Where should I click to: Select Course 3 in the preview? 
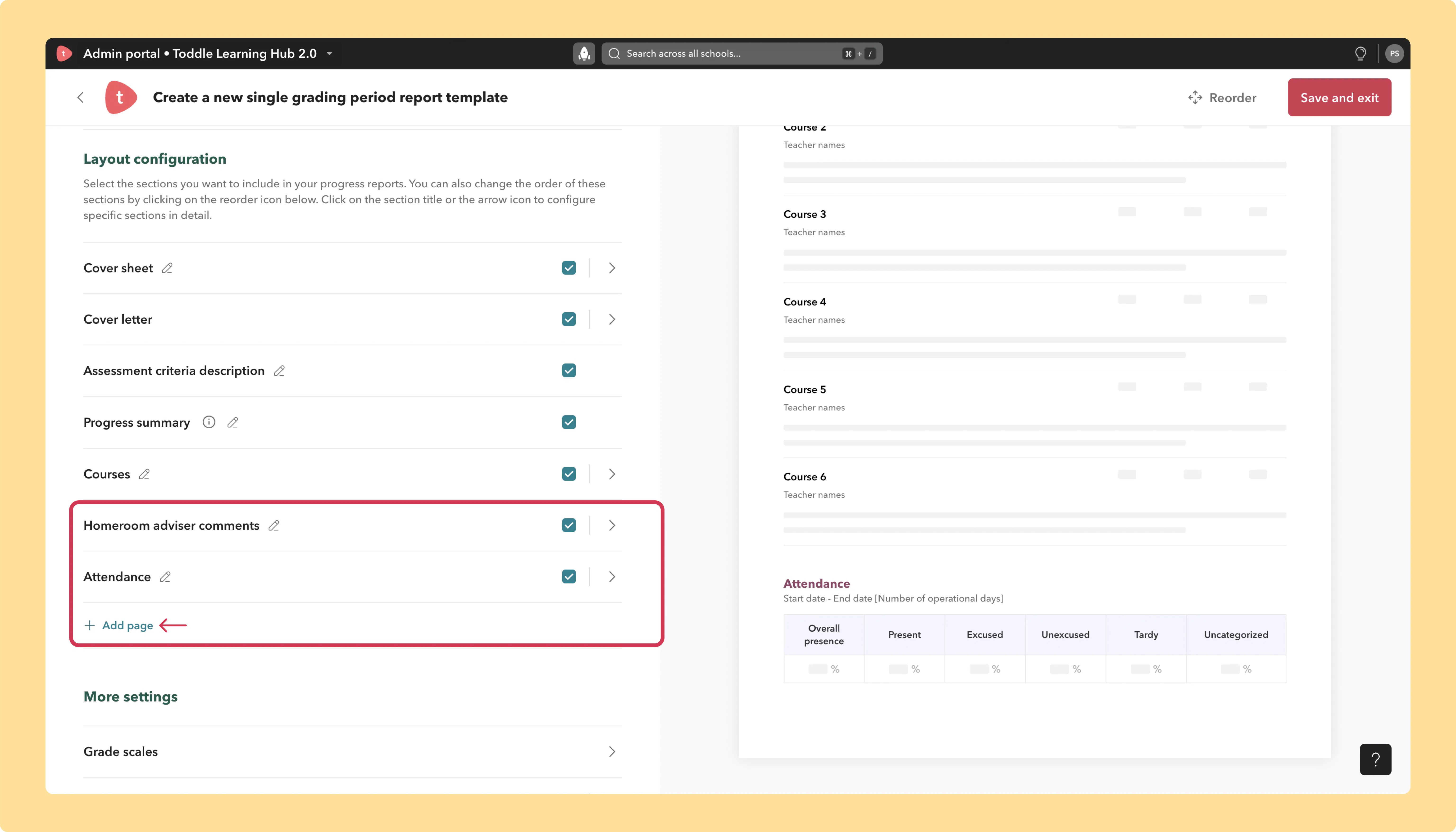tap(805, 214)
